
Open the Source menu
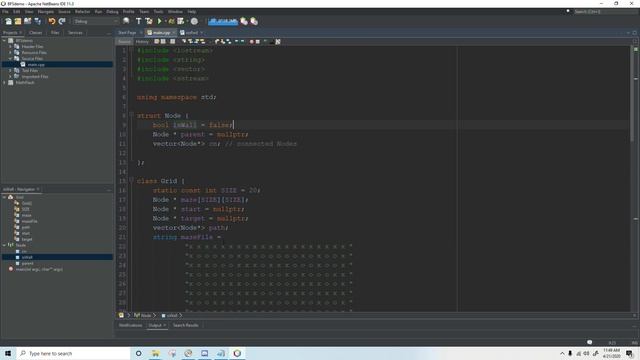(64, 11)
